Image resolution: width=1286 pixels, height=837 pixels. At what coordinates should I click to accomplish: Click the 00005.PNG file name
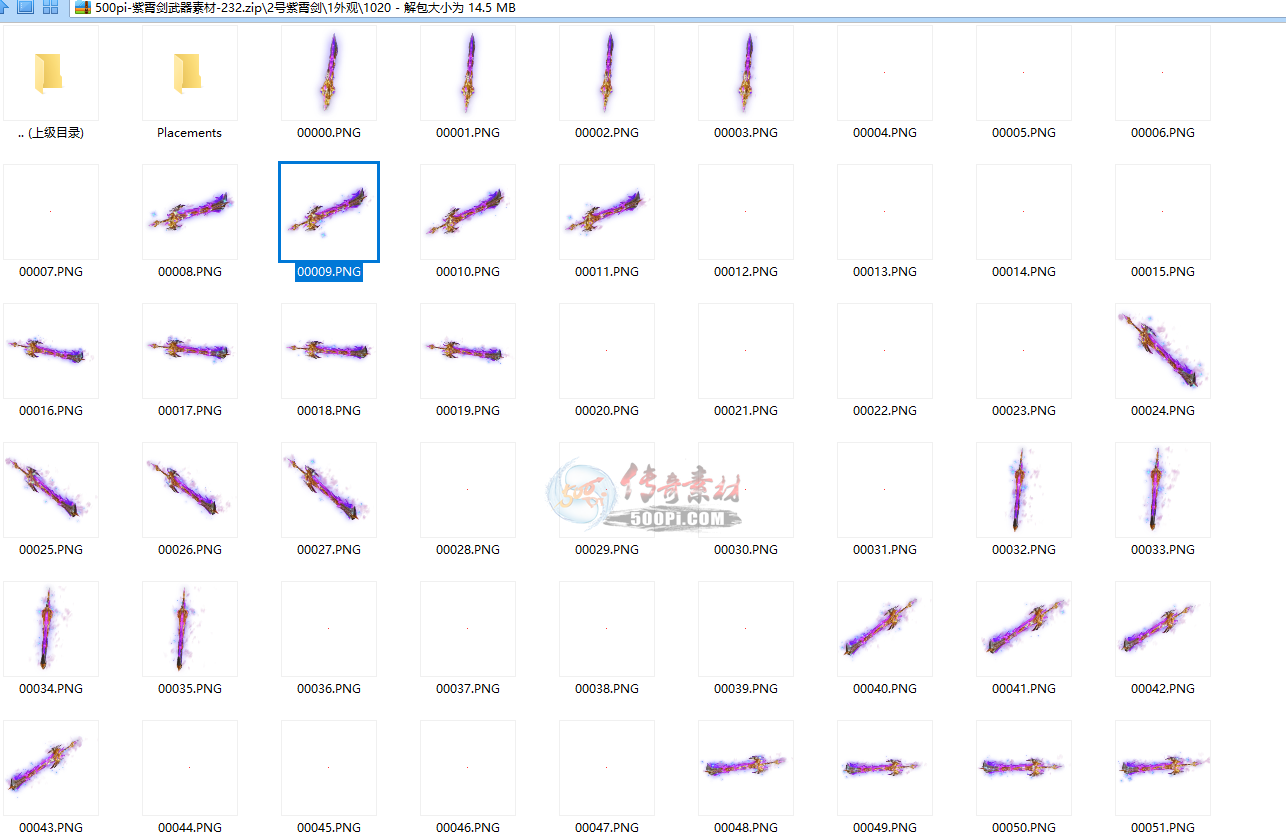coord(1024,133)
